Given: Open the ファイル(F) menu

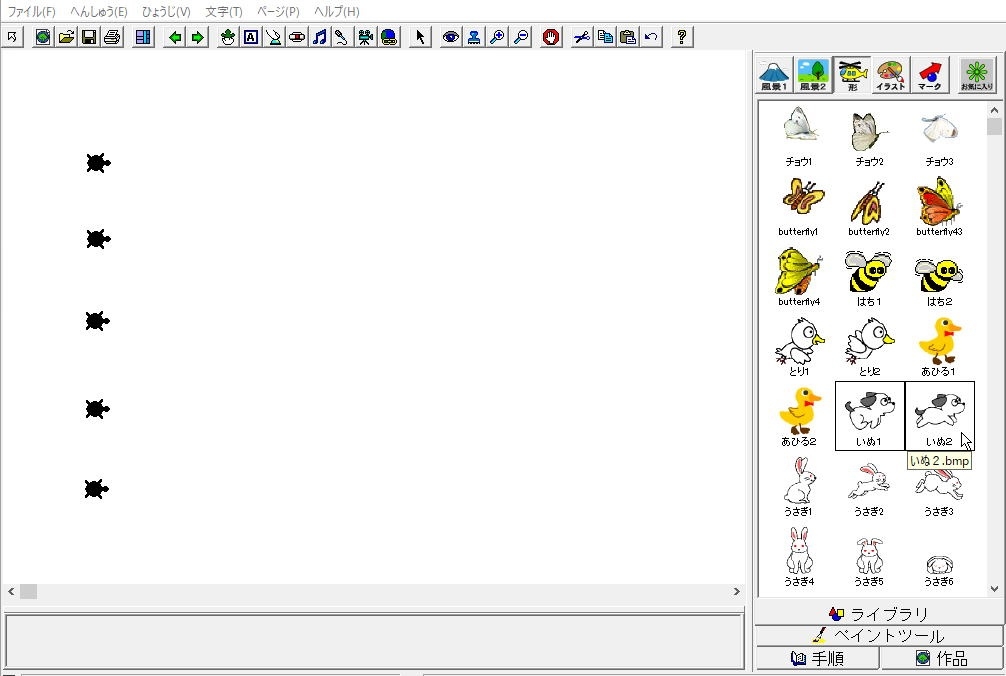Looking at the screenshot, I should coord(31,12).
